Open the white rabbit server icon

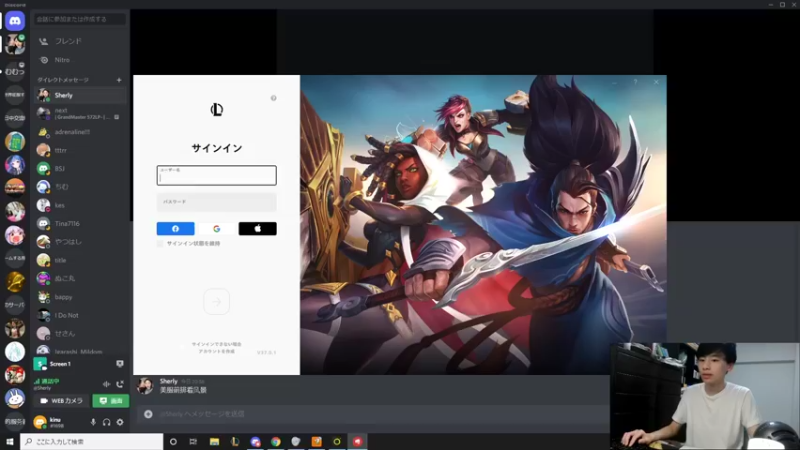tap(15, 398)
